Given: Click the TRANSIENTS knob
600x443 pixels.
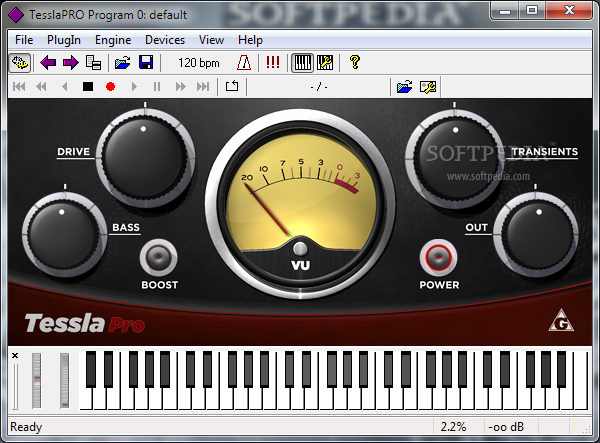Looking at the screenshot, I should [x=455, y=159].
